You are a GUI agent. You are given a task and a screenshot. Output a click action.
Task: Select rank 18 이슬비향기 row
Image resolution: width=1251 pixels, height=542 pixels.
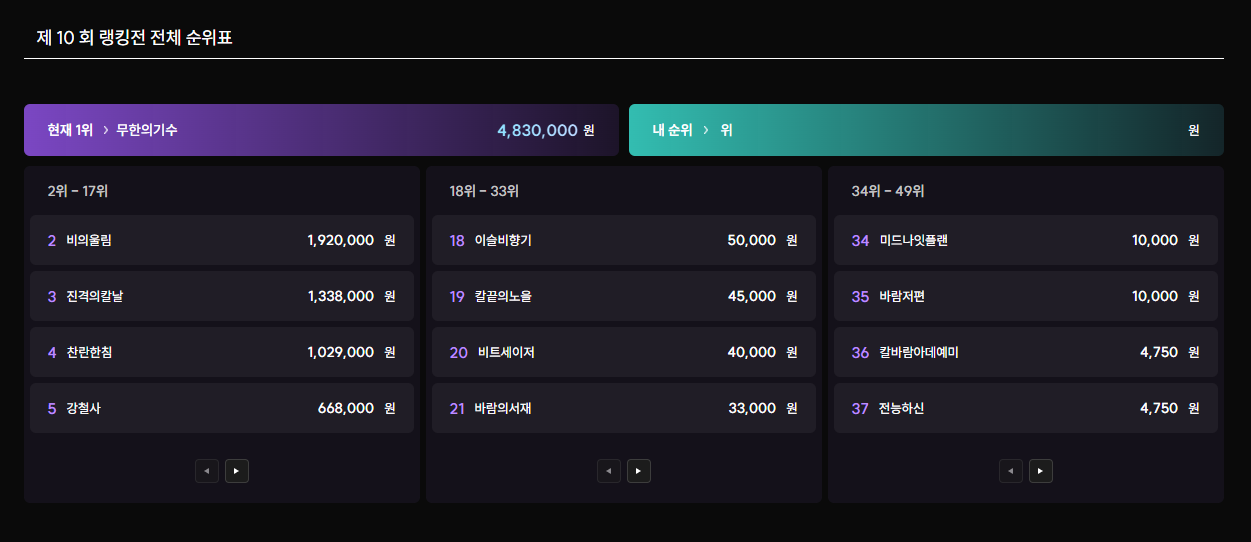click(624, 240)
